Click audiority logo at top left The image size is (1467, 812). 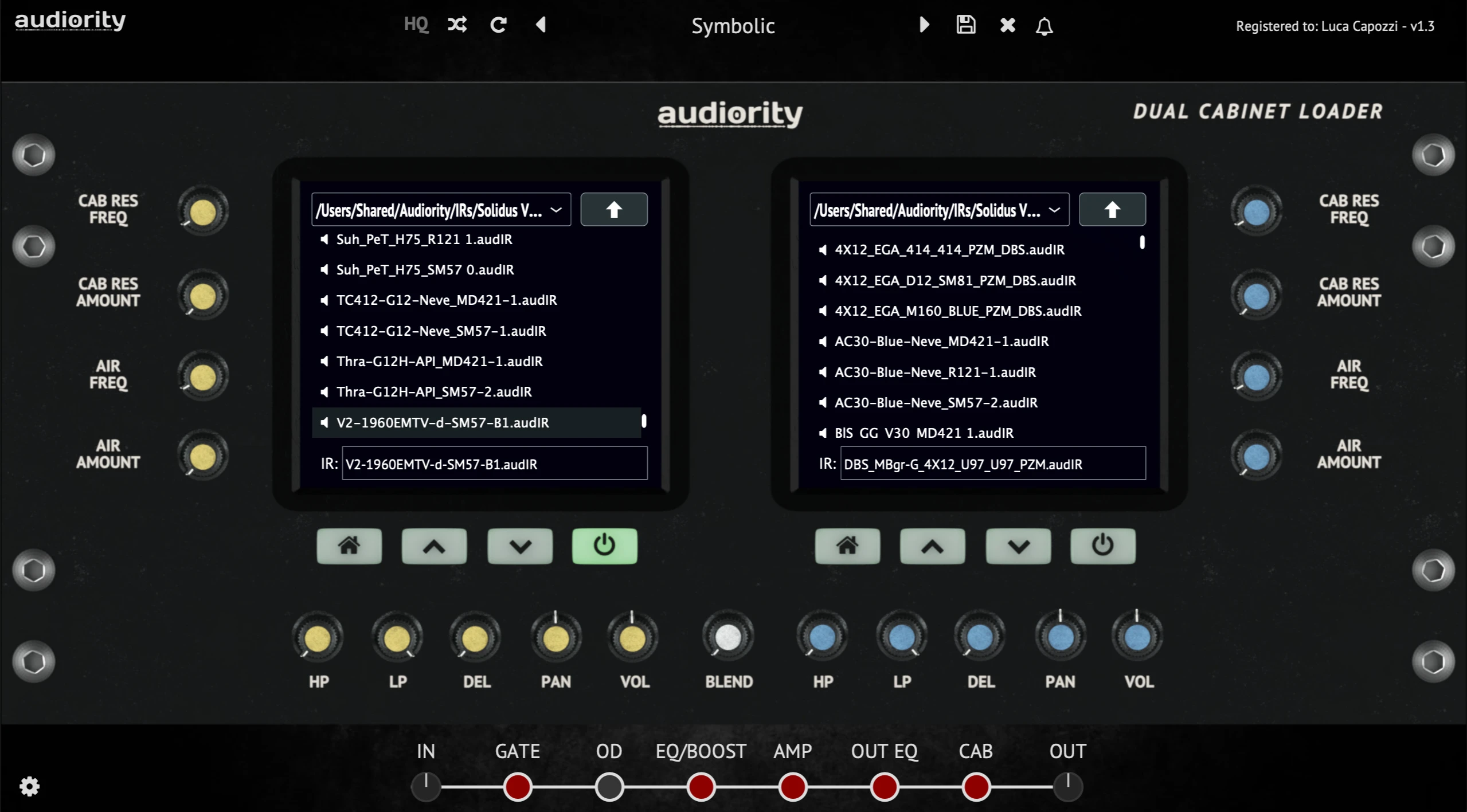point(70,21)
